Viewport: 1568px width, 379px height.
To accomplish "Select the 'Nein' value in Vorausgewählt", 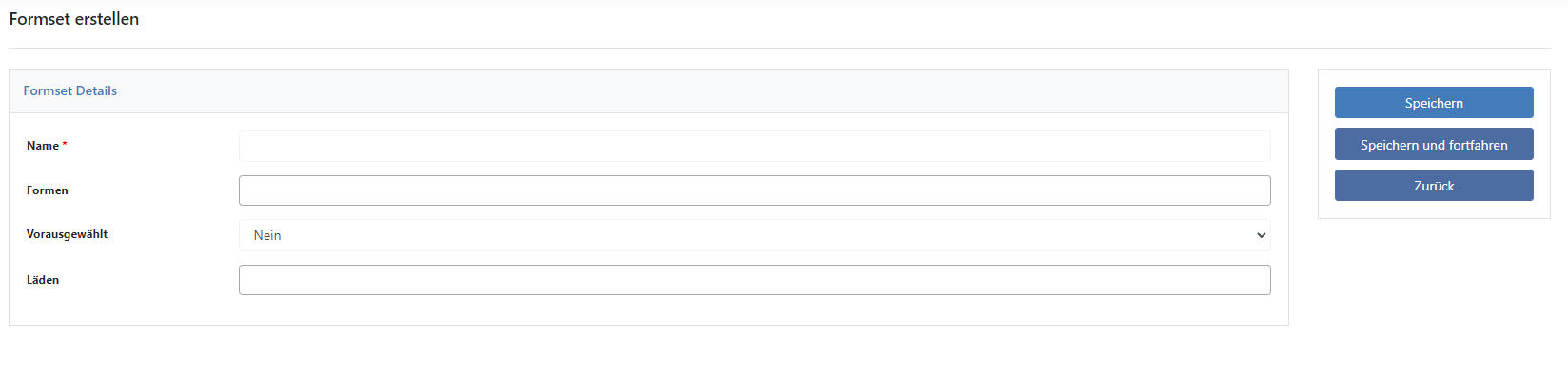I will pos(267,235).
